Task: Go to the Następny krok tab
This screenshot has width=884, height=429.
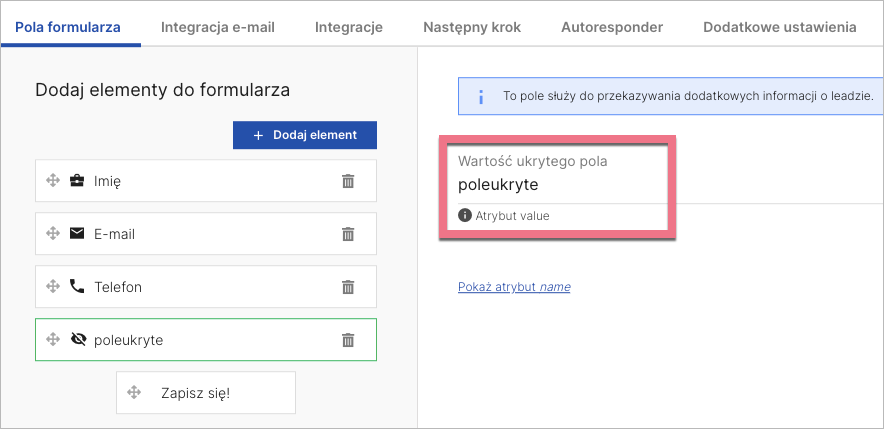Action: click(472, 27)
